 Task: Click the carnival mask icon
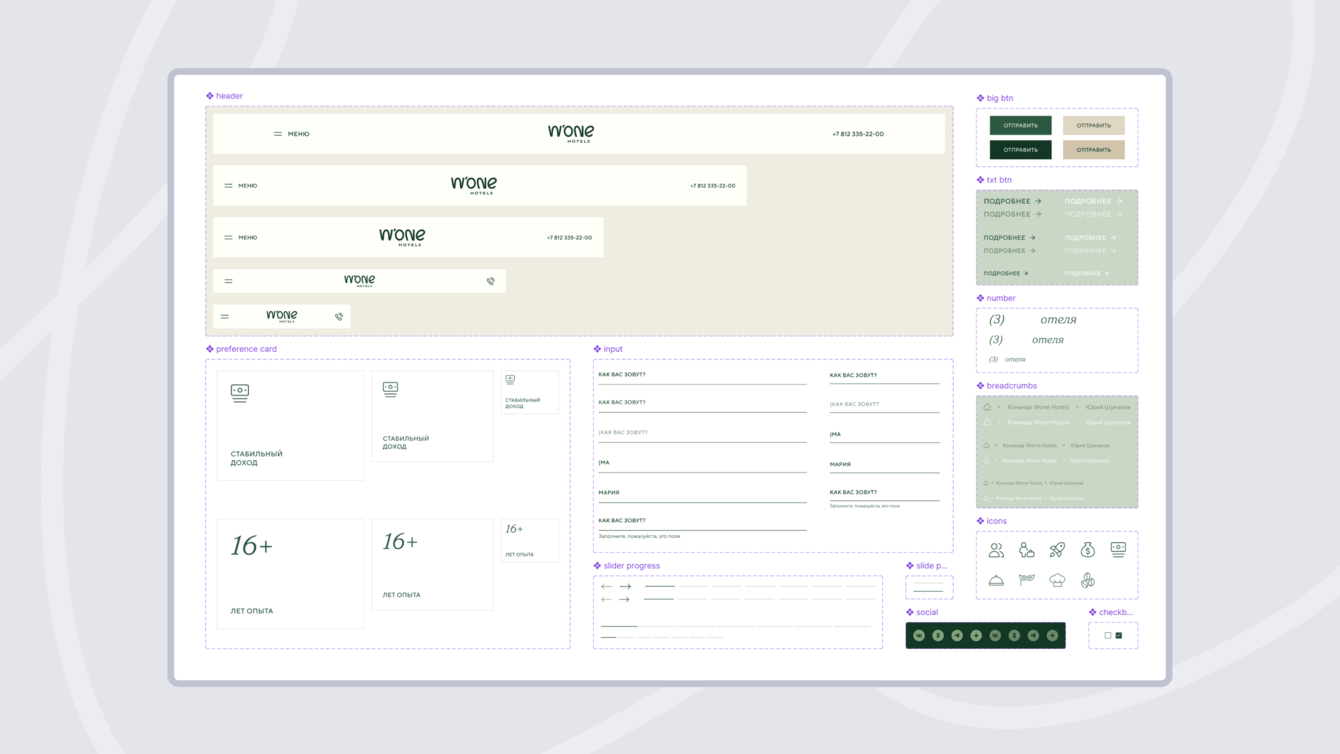coord(1027,580)
